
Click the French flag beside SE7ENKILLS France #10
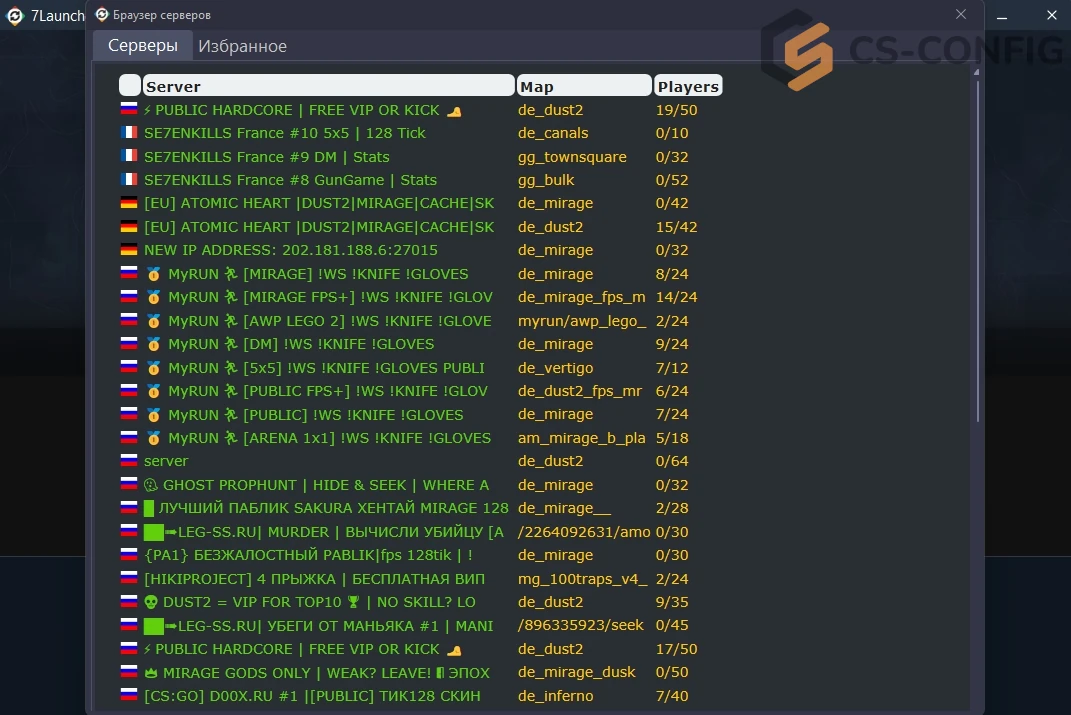(x=129, y=133)
